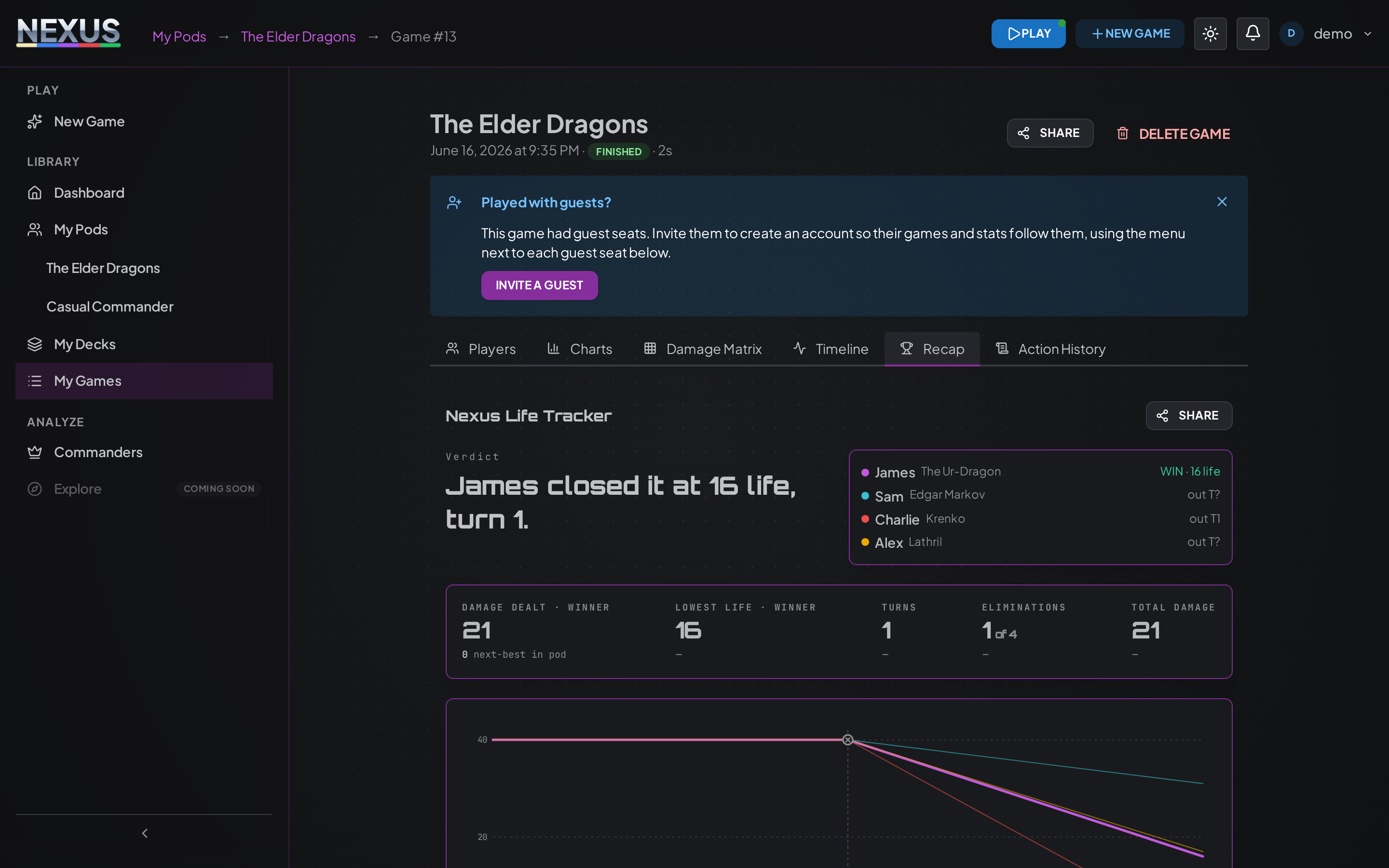Click Sam's teal color dot
Image resolution: width=1389 pixels, height=868 pixels.
pyautogui.click(x=865, y=495)
